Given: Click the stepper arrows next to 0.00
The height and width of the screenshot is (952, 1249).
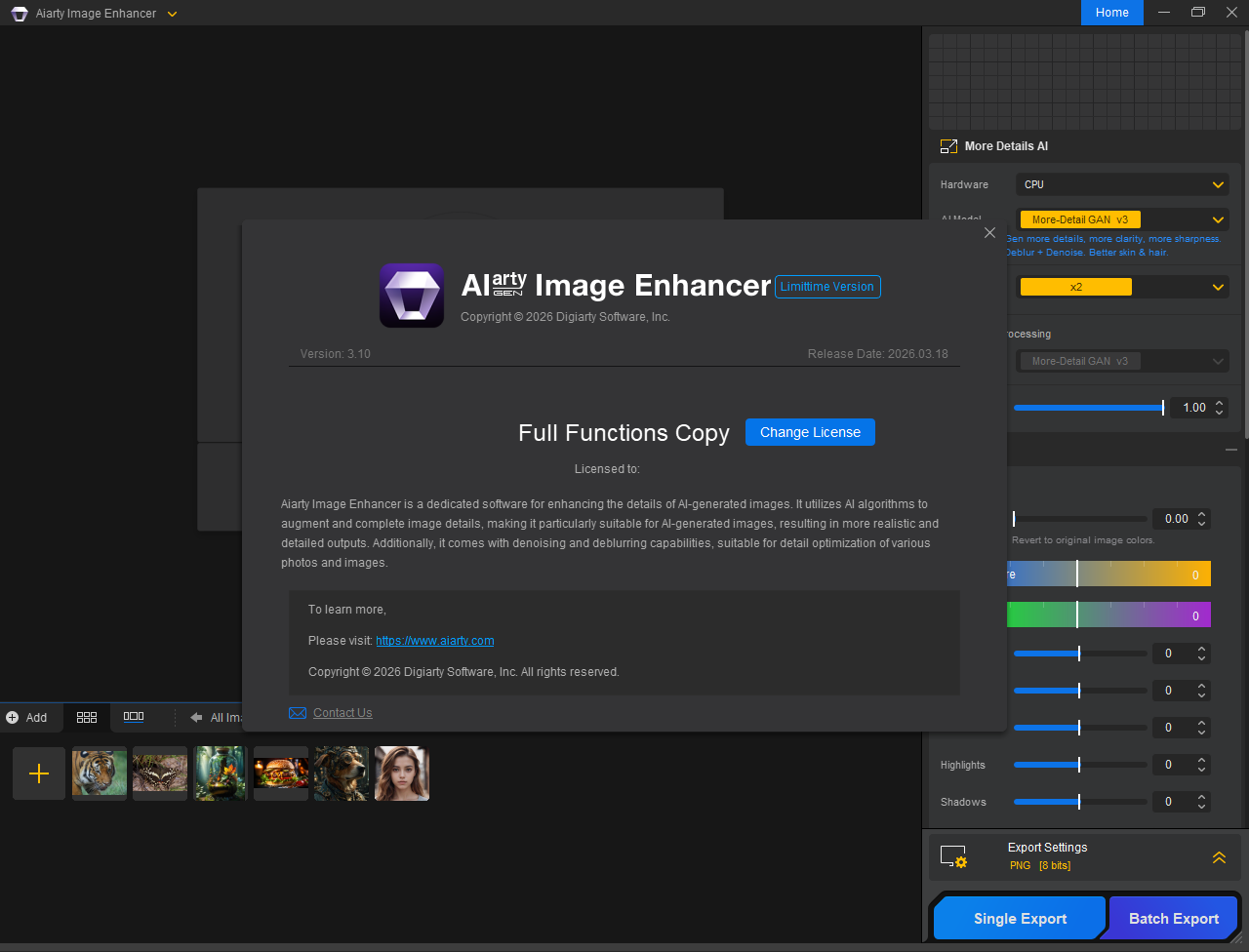Looking at the screenshot, I should [x=1202, y=519].
